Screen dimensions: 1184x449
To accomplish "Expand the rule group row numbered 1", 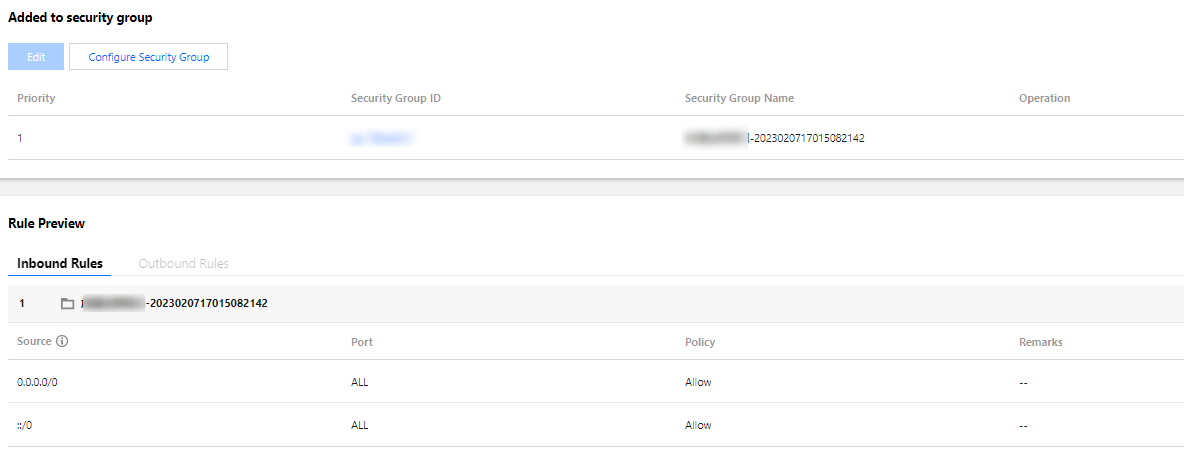I will coord(22,303).
